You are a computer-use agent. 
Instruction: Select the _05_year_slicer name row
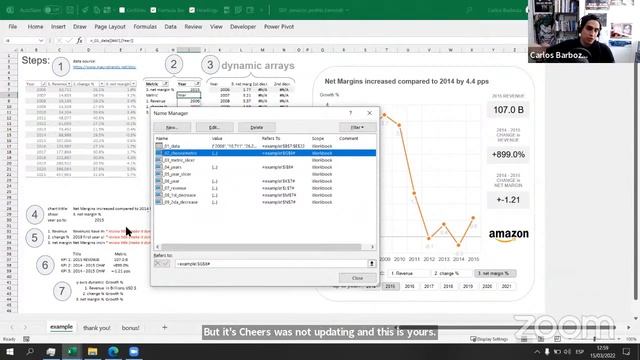tap(265, 174)
